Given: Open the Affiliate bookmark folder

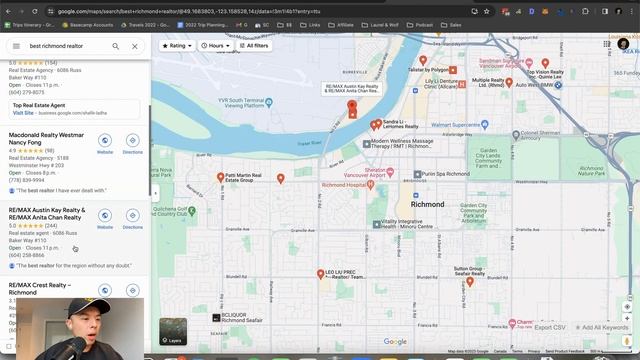Looking at the screenshot, I should [341, 25].
